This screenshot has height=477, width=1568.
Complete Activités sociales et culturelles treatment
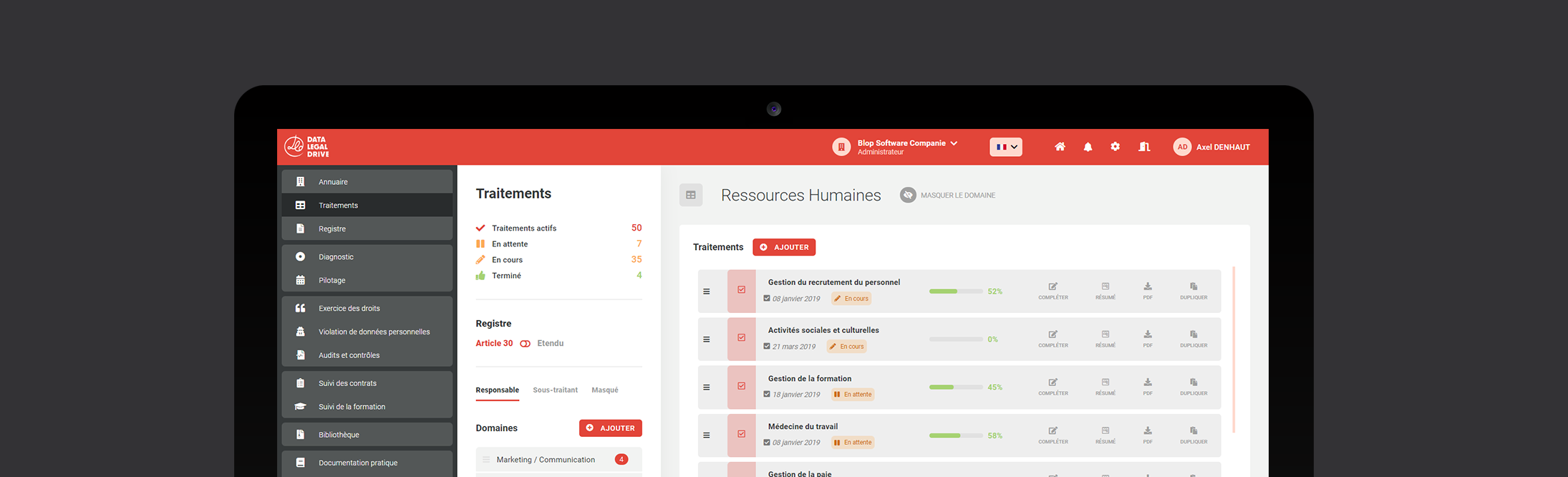[x=1052, y=339]
